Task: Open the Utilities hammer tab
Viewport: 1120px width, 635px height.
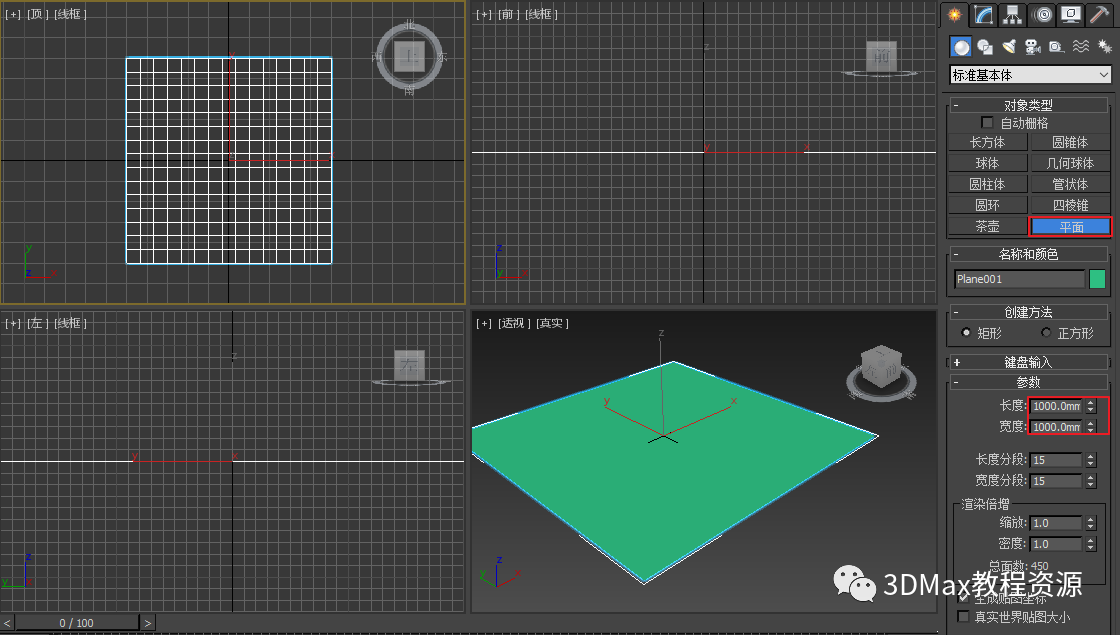Action: click(x=1099, y=14)
